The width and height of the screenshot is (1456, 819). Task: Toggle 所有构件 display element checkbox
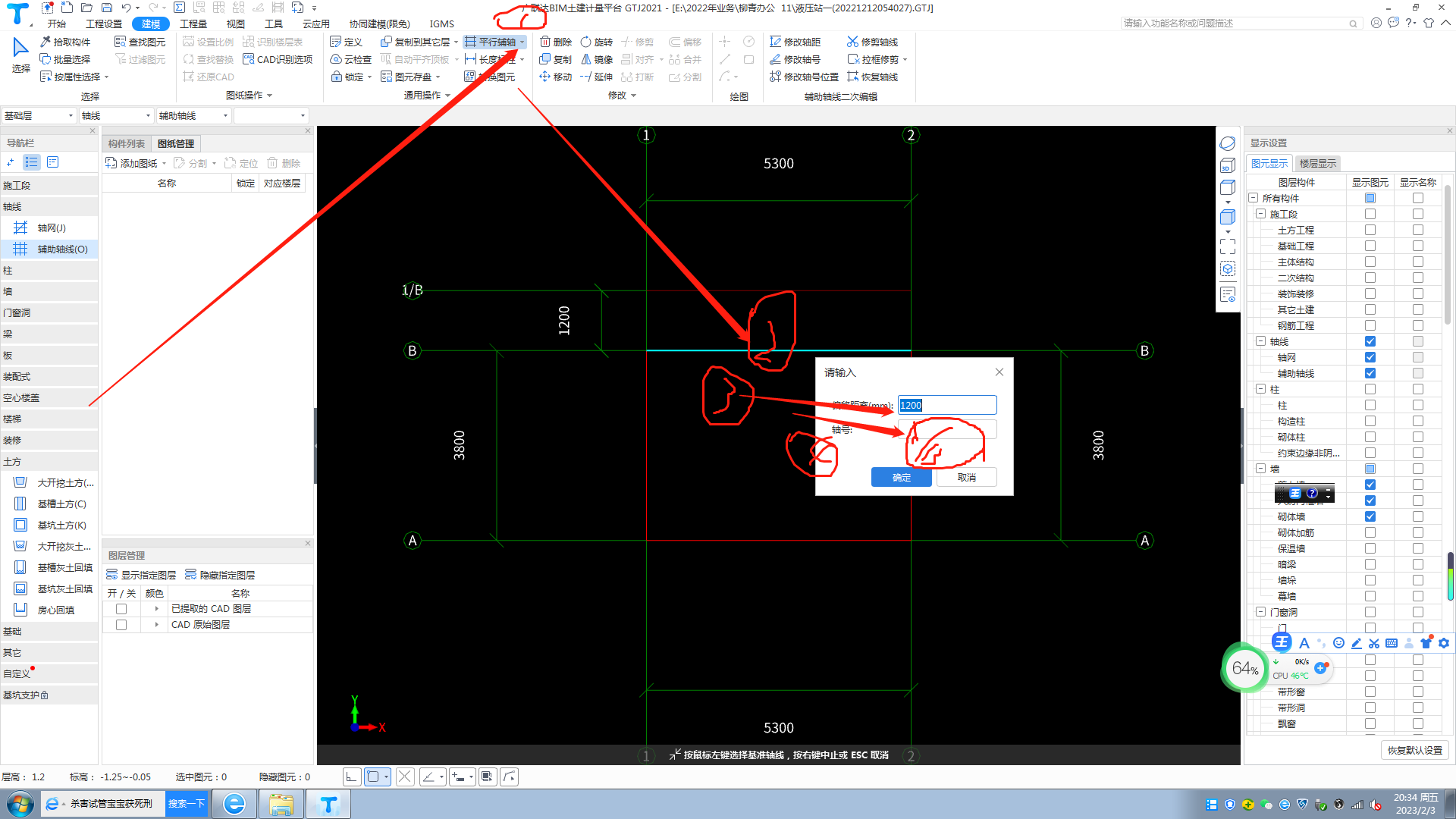1370,198
